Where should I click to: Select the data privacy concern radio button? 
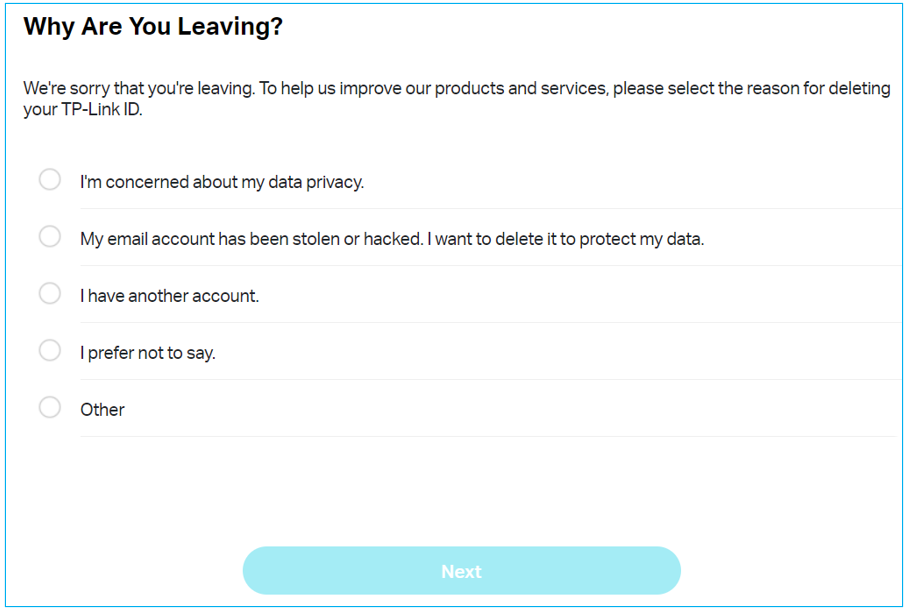[49, 179]
